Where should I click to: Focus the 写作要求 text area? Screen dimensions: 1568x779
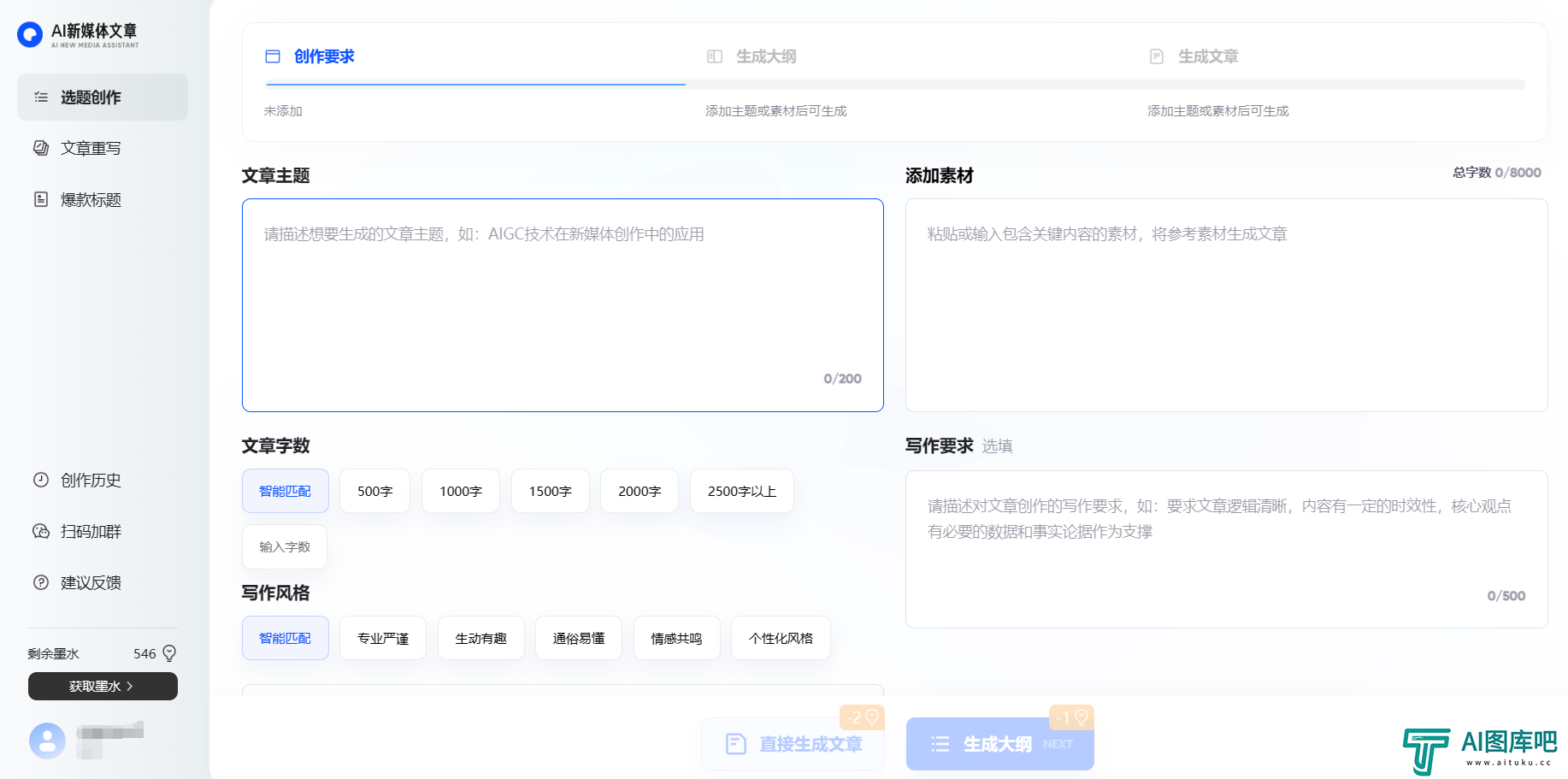pos(1226,549)
